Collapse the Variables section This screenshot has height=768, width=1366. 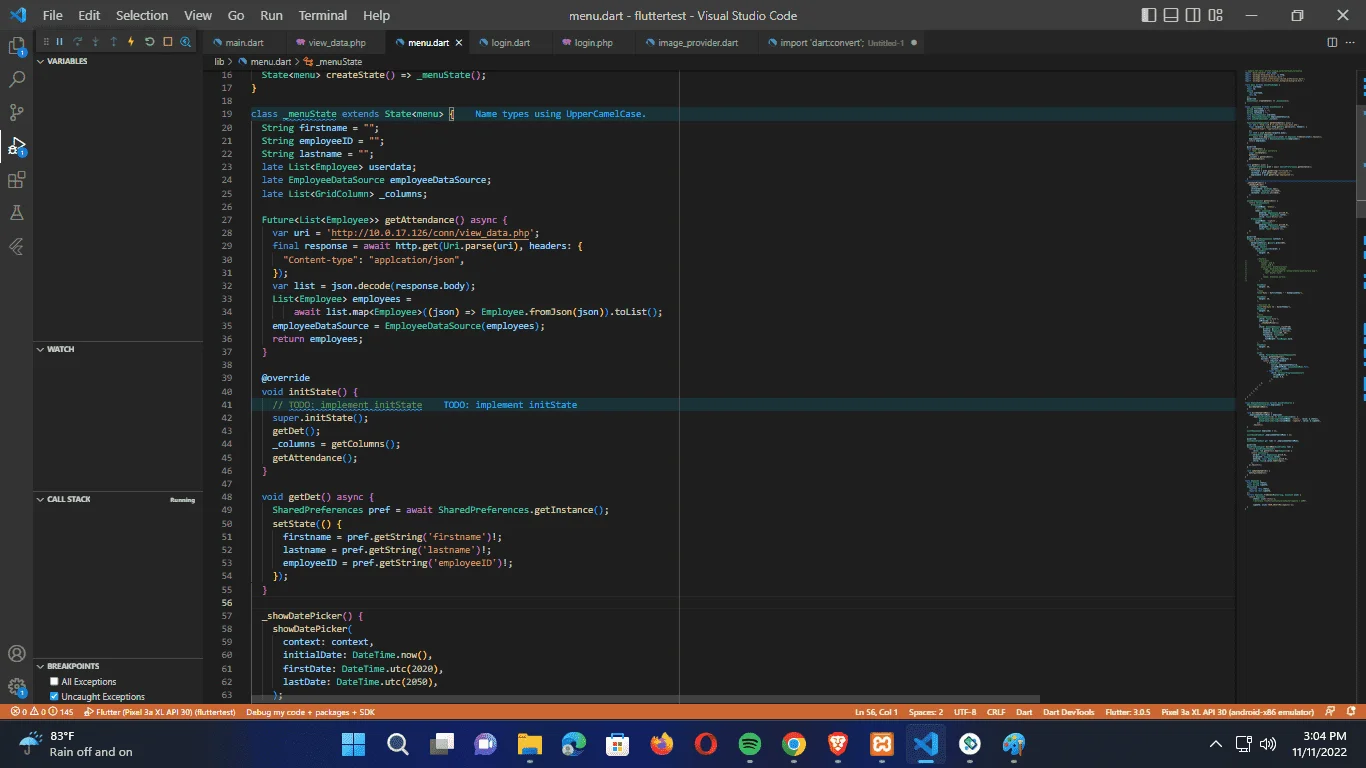(117, 61)
